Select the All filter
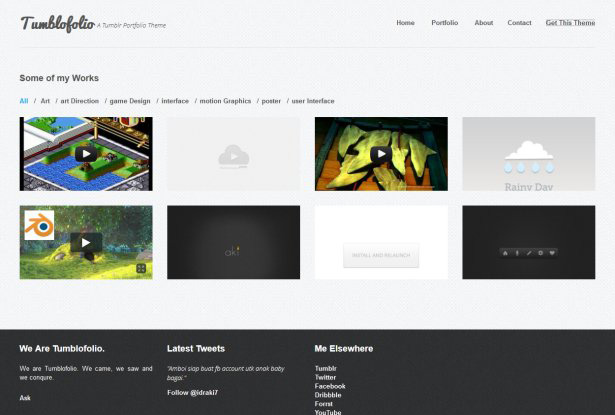This screenshot has height=415, width=615. pyautogui.click(x=24, y=101)
